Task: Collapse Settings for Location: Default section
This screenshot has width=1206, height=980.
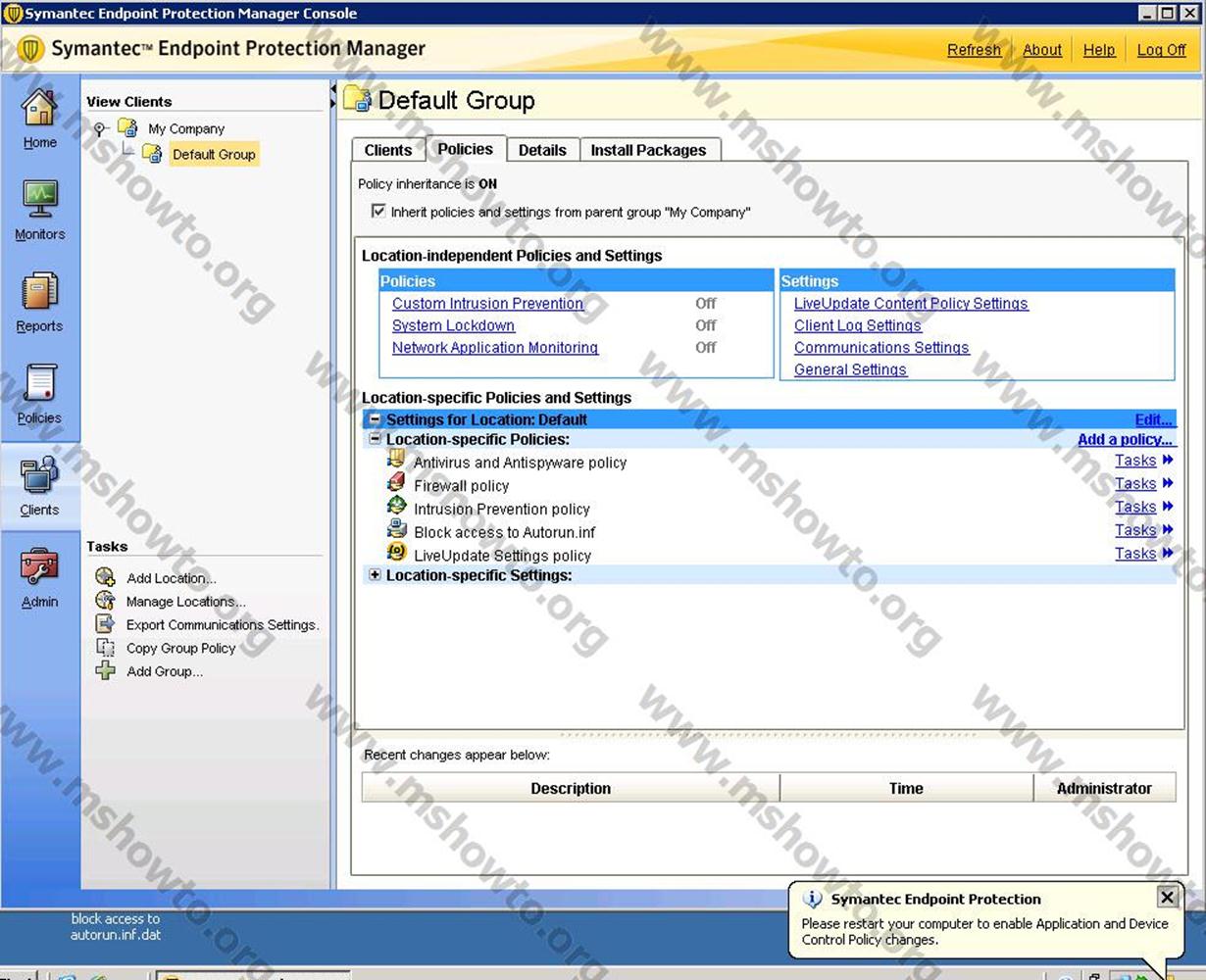Action: tap(375, 419)
